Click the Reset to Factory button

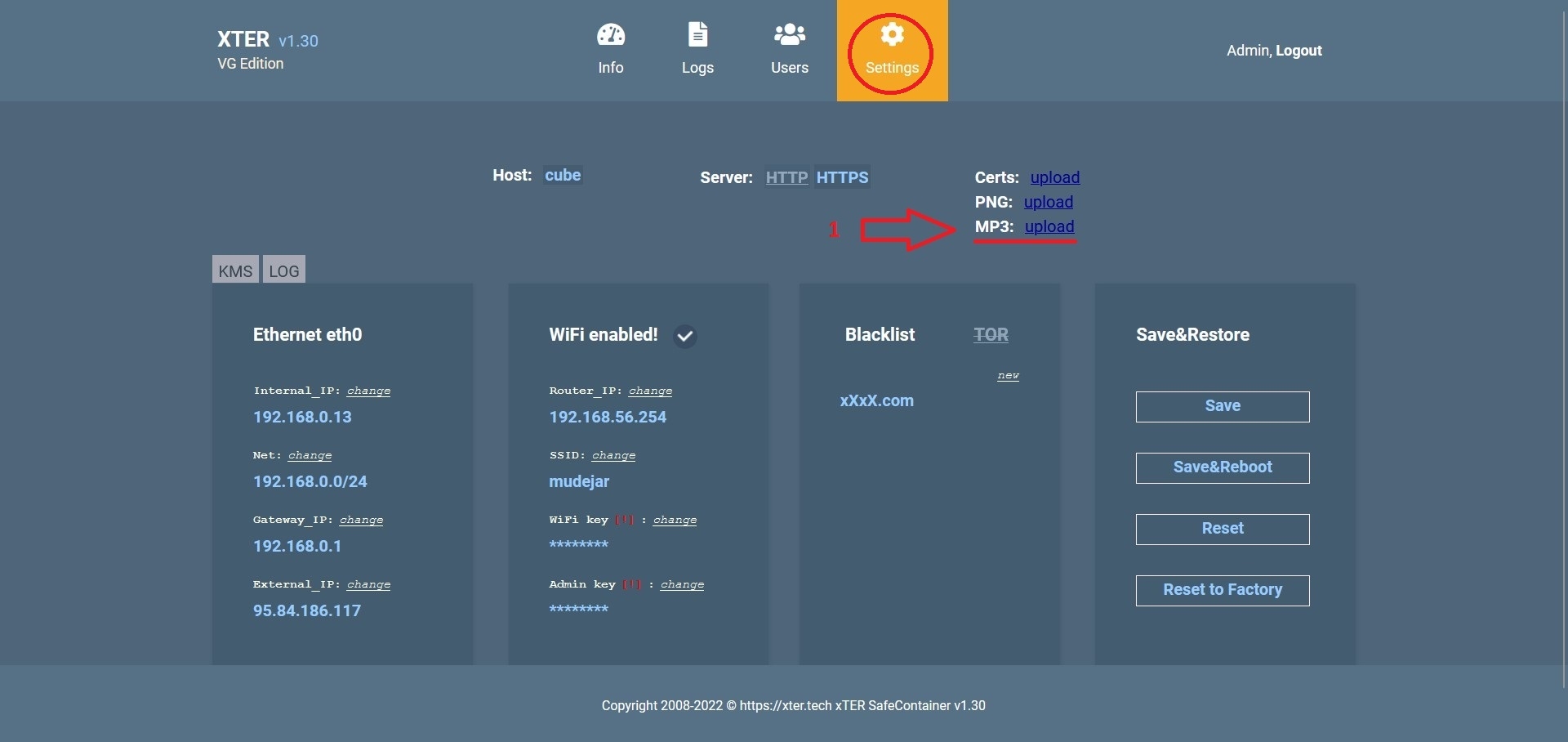1222,590
